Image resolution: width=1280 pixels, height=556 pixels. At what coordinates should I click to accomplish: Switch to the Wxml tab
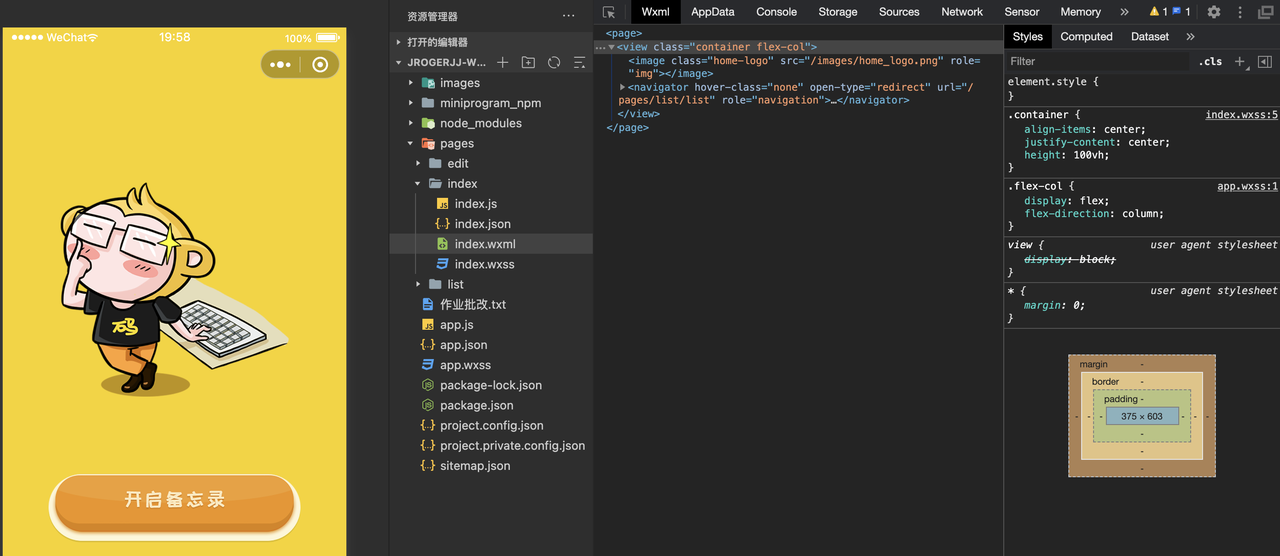656,12
